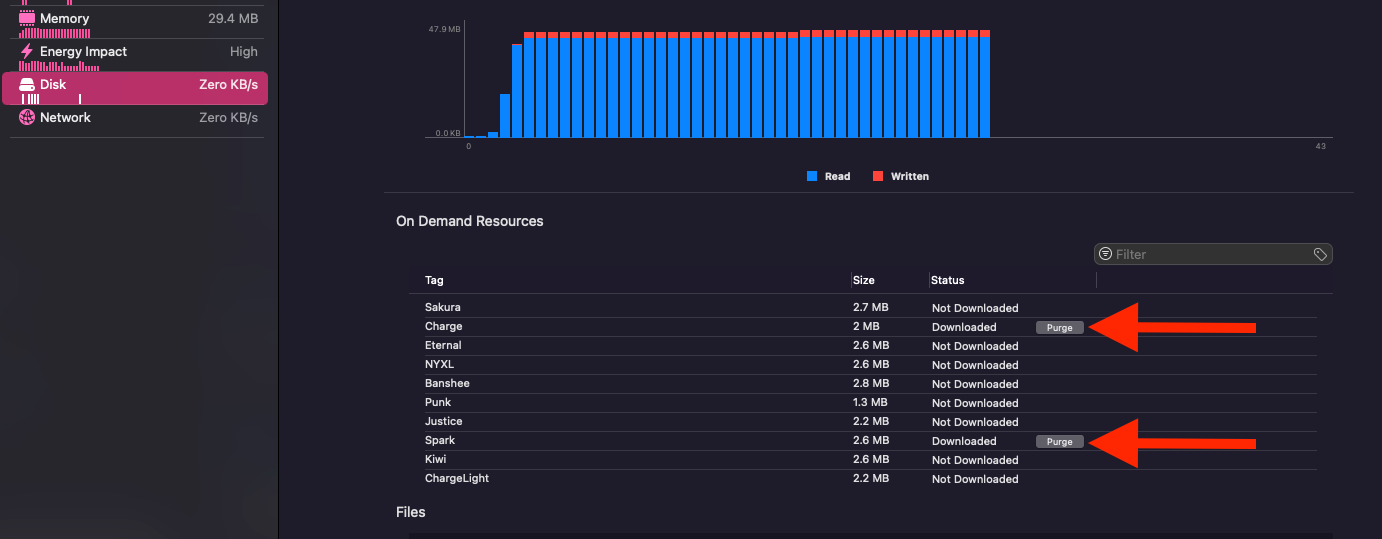Image resolution: width=1382 pixels, height=539 pixels.
Task: Click the red Written legend swatch
Action: point(878,176)
